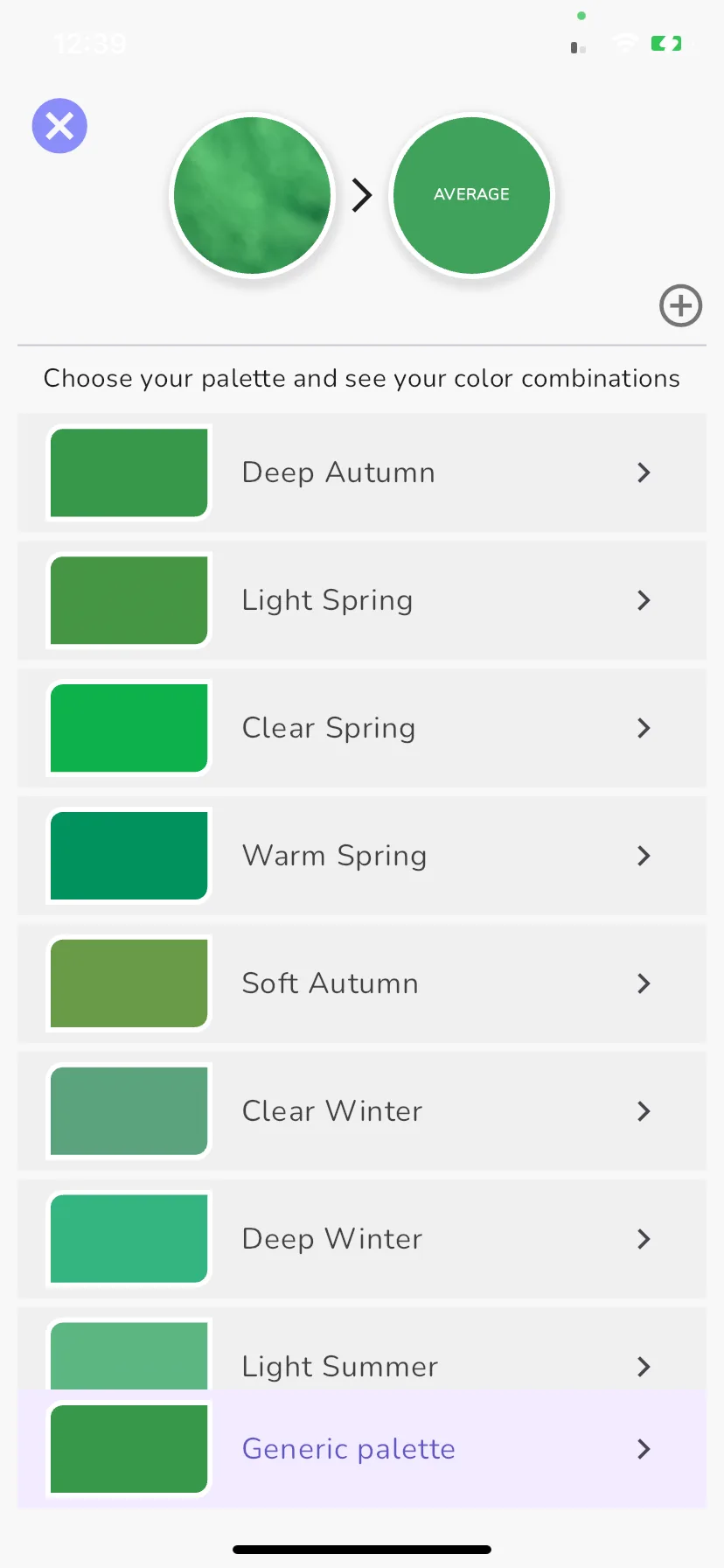Tap the Light Summer chevron arrow
Image resolution: width=724 pixels, height=1568 pixels.
(x=644, y=1367)
